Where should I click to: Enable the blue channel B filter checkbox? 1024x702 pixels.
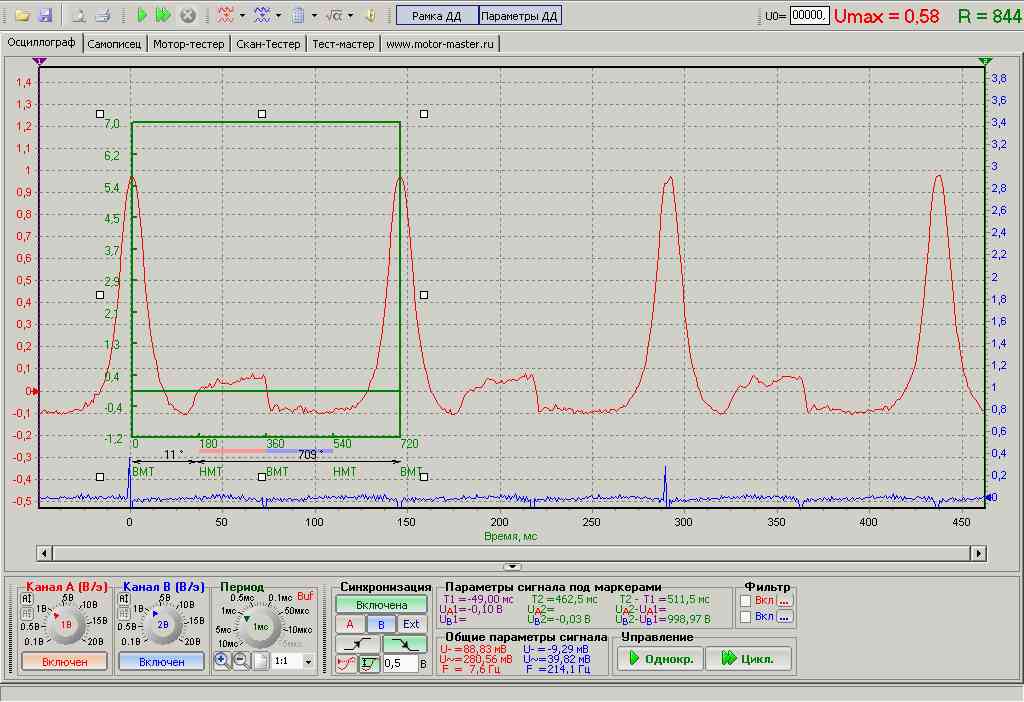[746, 617]
